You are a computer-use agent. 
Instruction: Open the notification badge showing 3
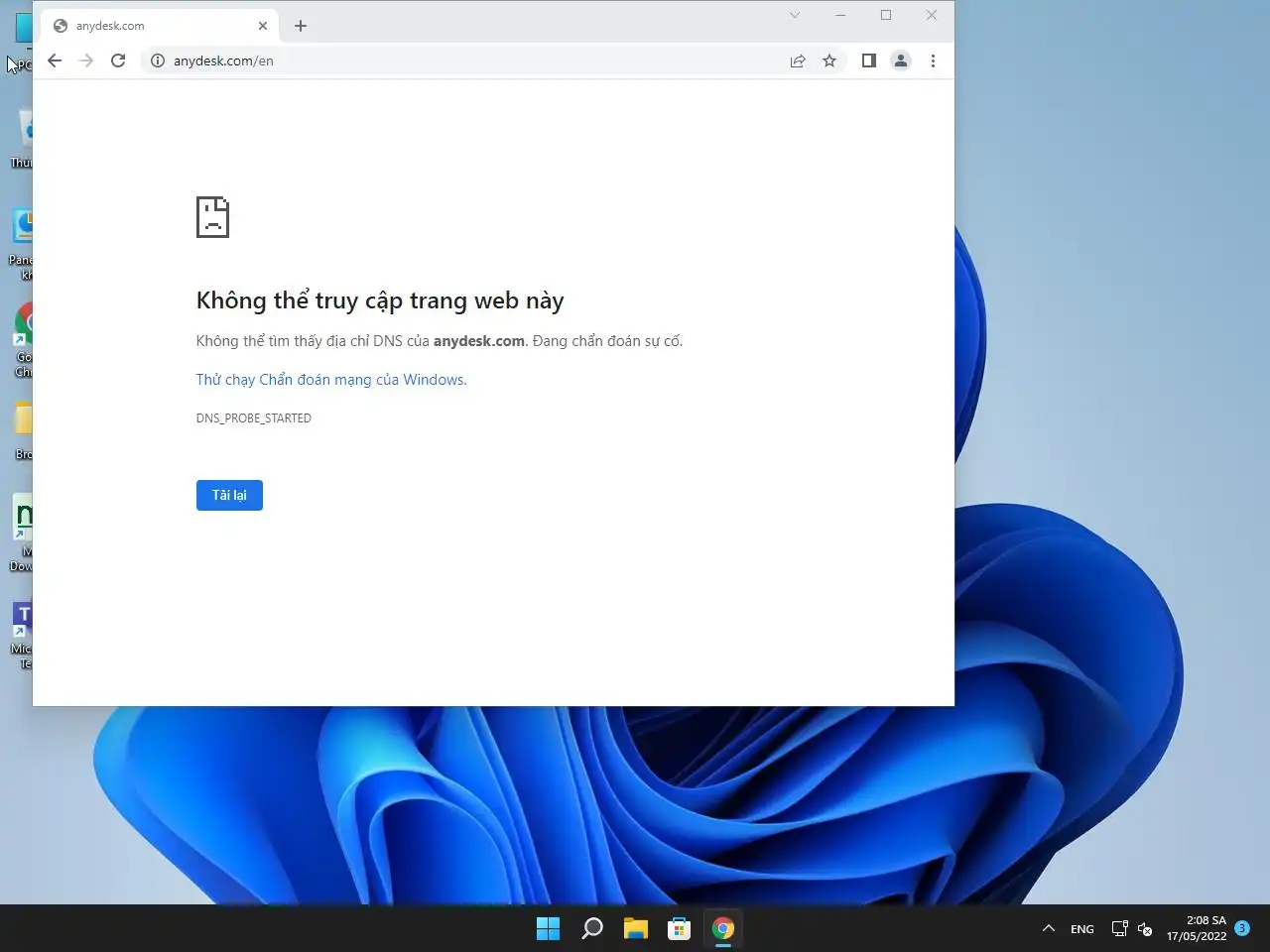tap(1242, 928)
